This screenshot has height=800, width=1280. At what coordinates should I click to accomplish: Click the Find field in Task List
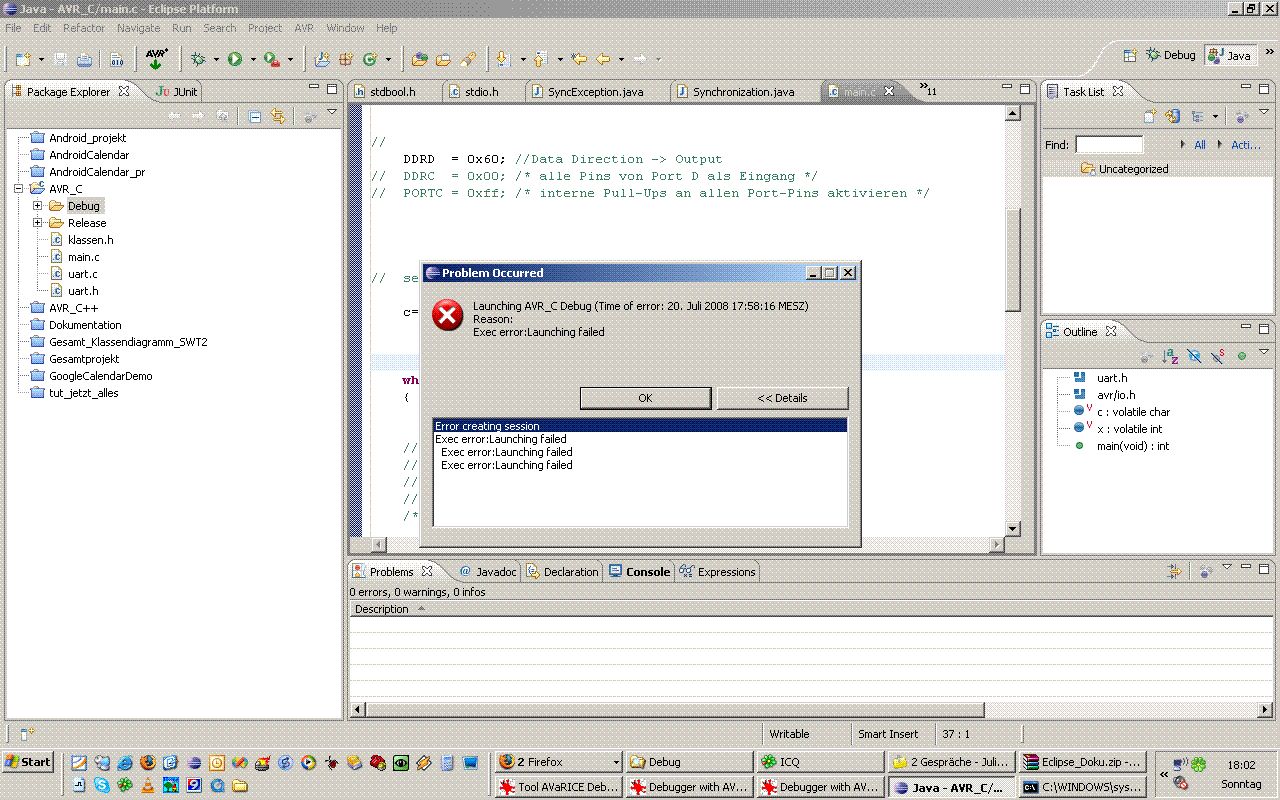click(1108, 145)
